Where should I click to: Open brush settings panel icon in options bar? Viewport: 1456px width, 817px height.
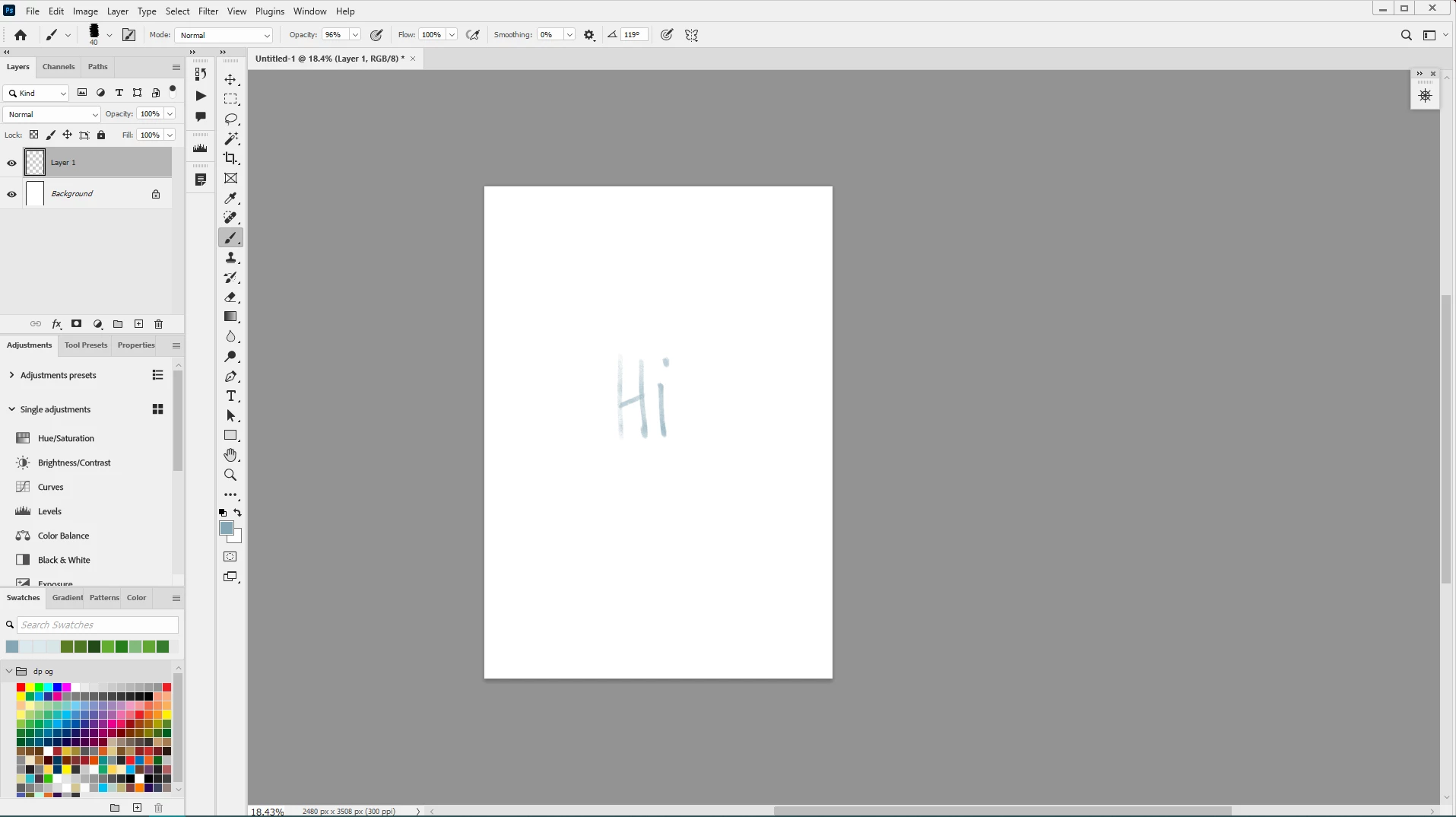tap(129, 35)
